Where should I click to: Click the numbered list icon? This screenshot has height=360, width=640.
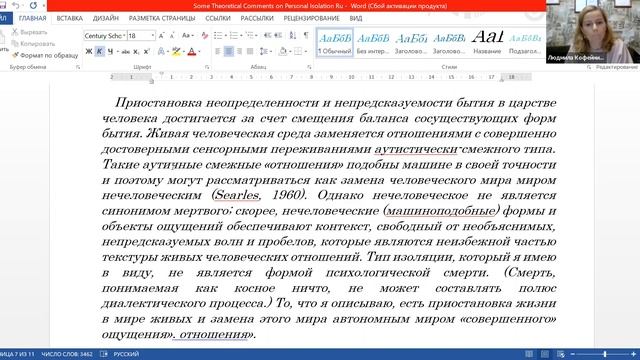point(234,36)
